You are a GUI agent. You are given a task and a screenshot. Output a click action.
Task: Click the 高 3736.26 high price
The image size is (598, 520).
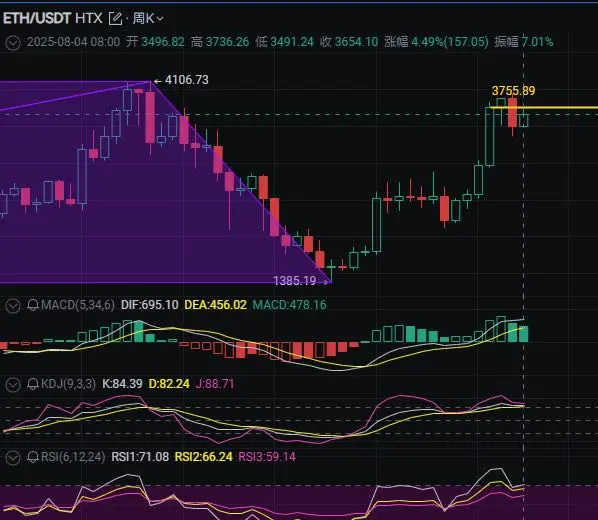220,42
